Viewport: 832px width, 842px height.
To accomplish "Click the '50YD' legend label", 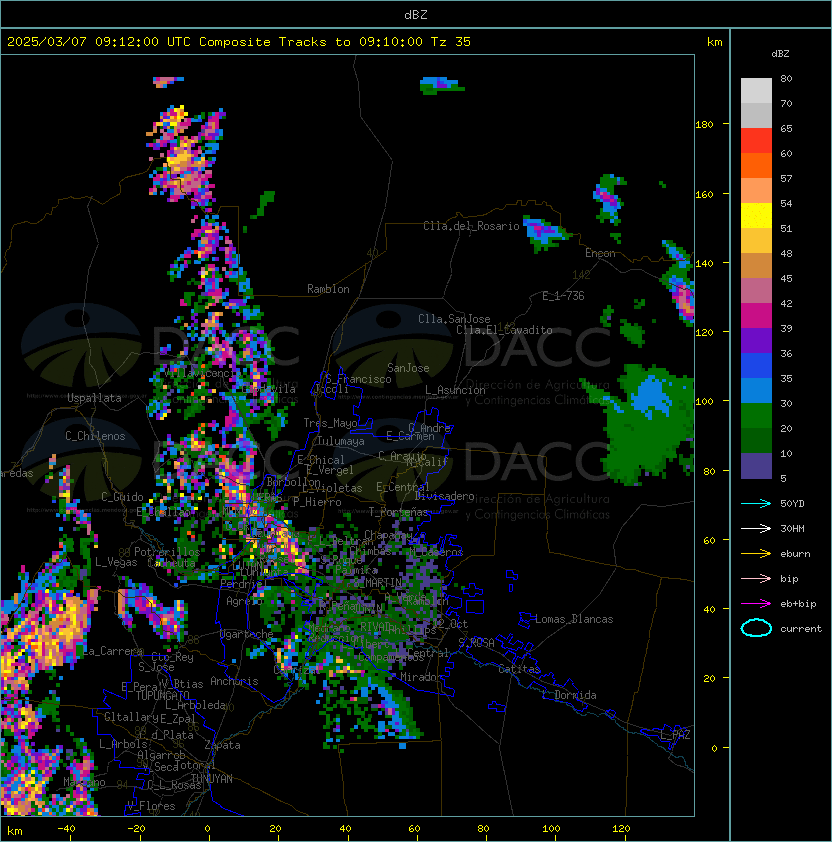I will point(792,503).
